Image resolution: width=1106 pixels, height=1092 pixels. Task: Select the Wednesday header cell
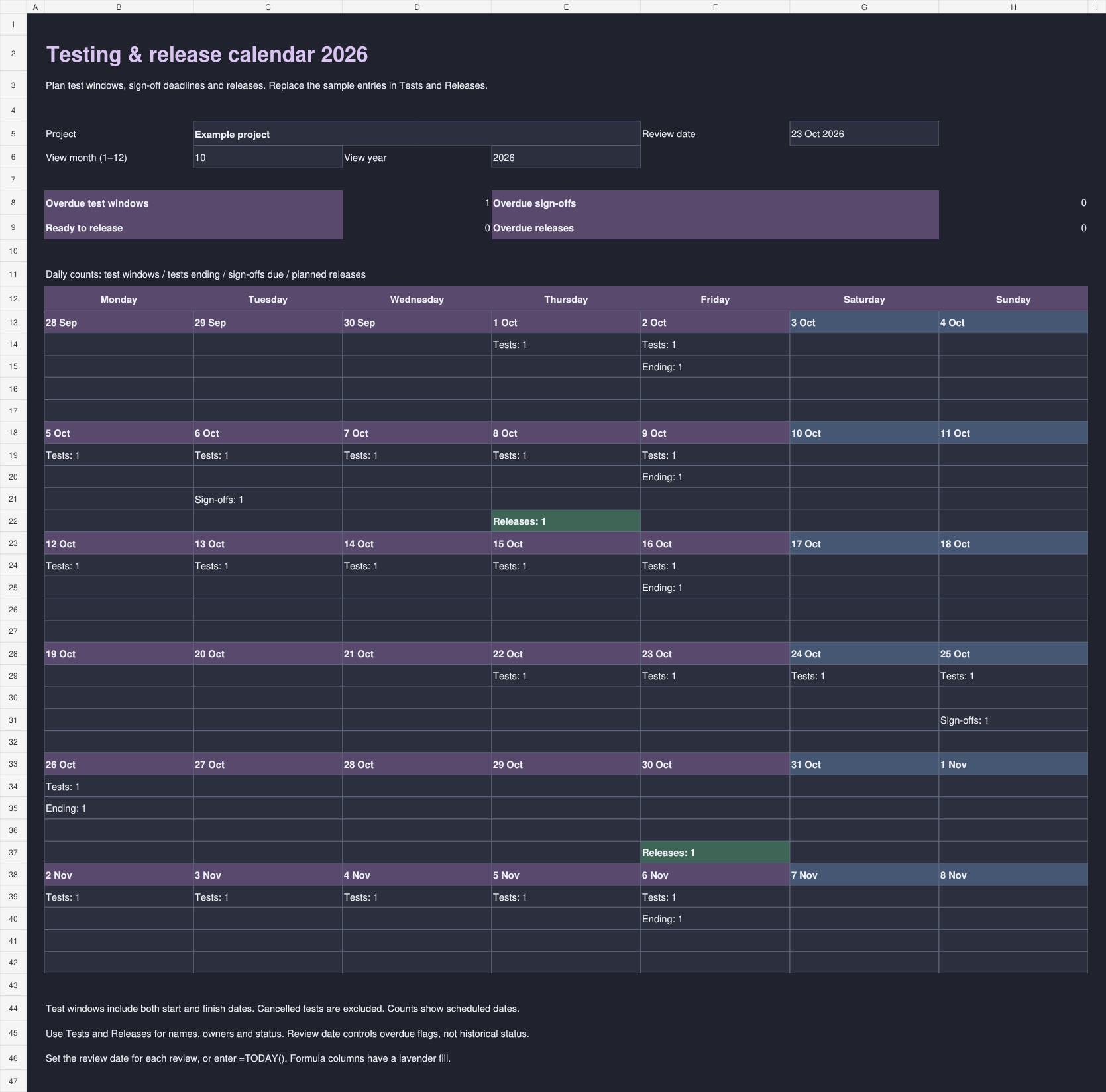click(417, 300)
